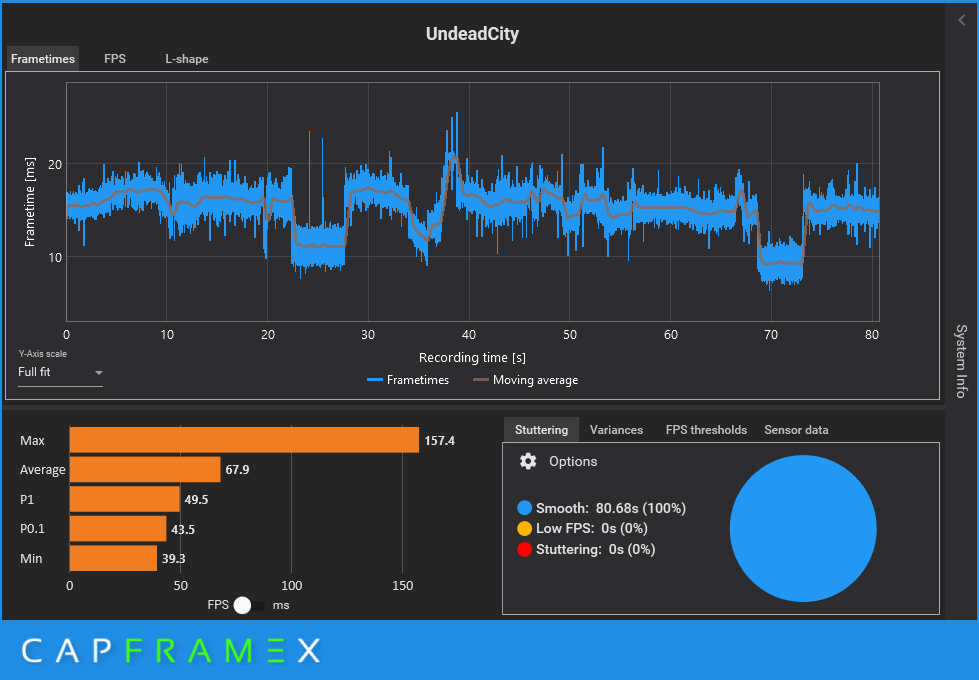Select the Variances tab
This screenshot has height=680, width=979.
[x=616, y=430]
